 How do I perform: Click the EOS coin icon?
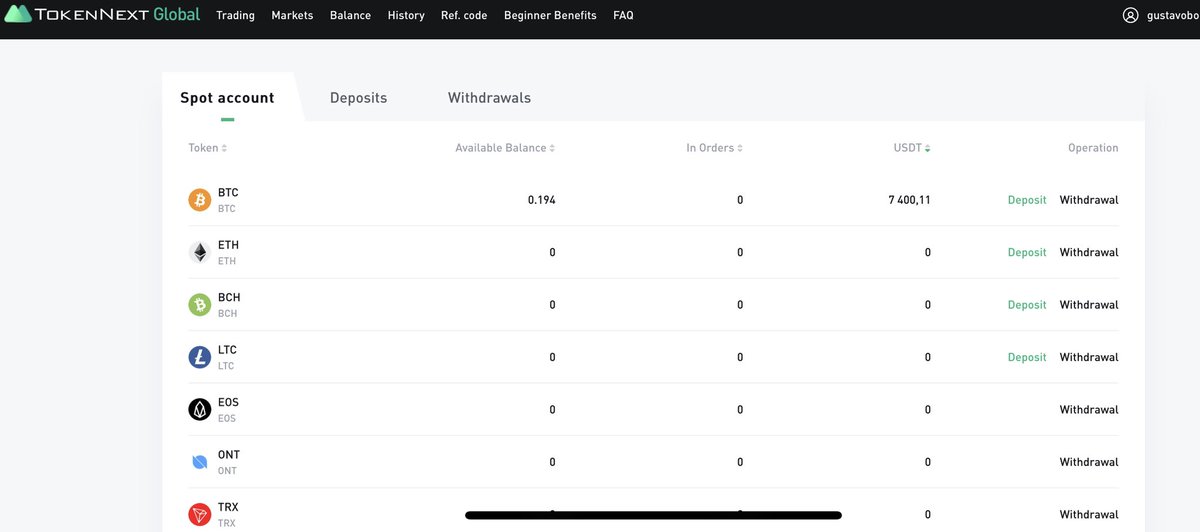click(200, 410)
